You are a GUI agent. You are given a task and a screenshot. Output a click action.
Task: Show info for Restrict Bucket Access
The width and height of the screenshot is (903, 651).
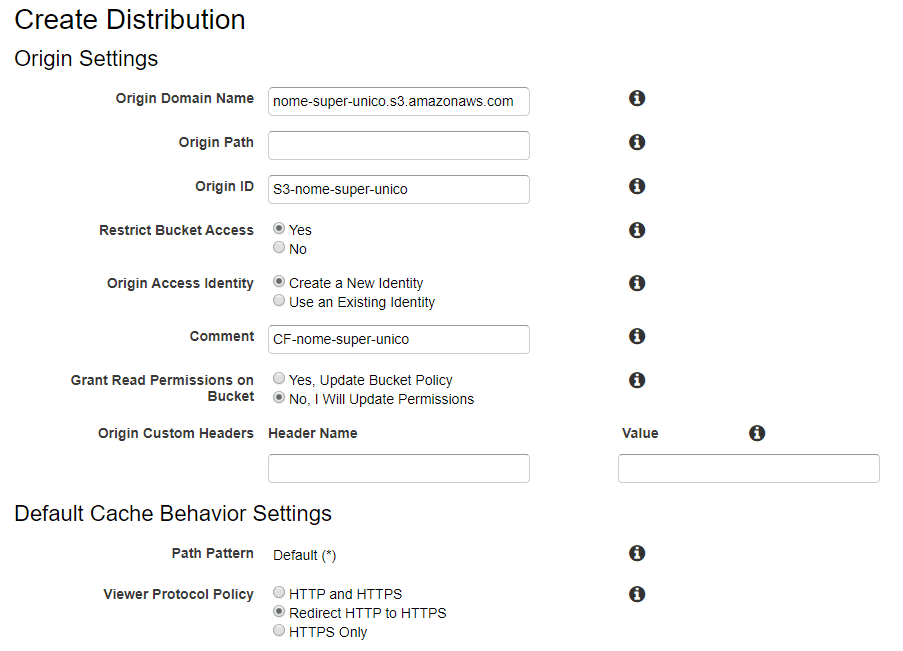tap(636, 230)
